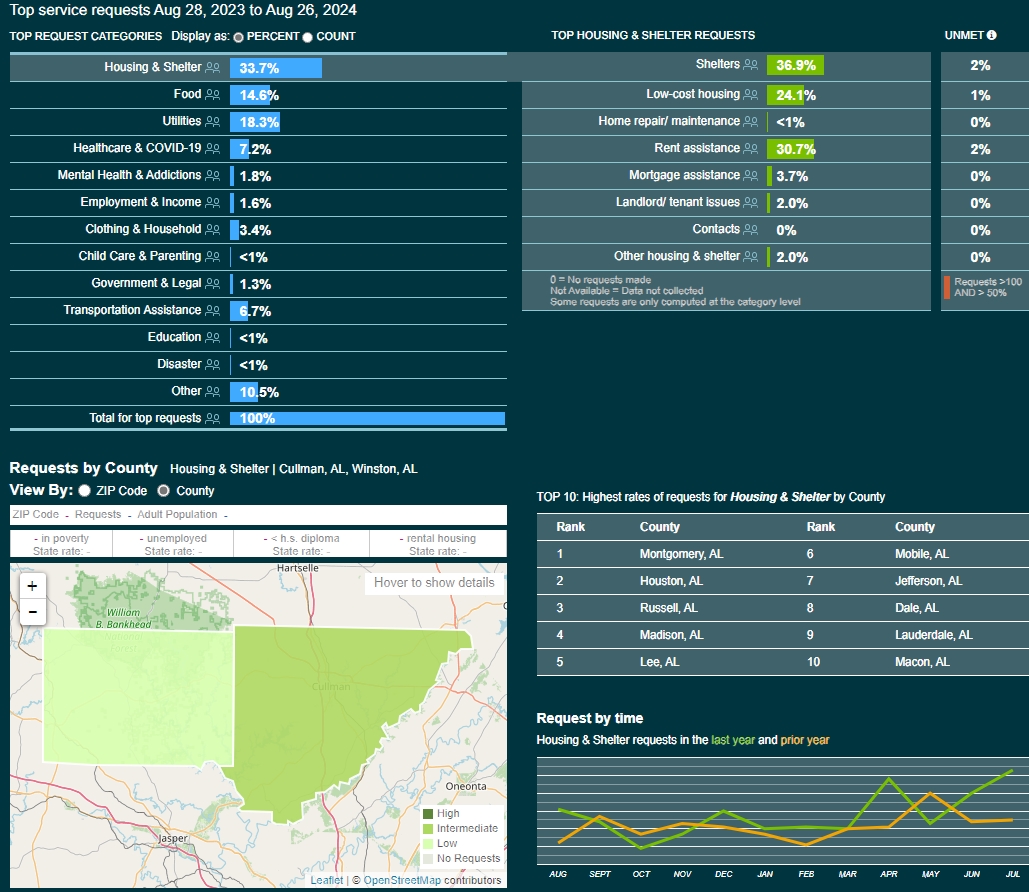Open the Leaflet attribution link
Image resolution: width=1029 pixels, height=892 pixels.
pyautogui.click(x=326, y=880)
